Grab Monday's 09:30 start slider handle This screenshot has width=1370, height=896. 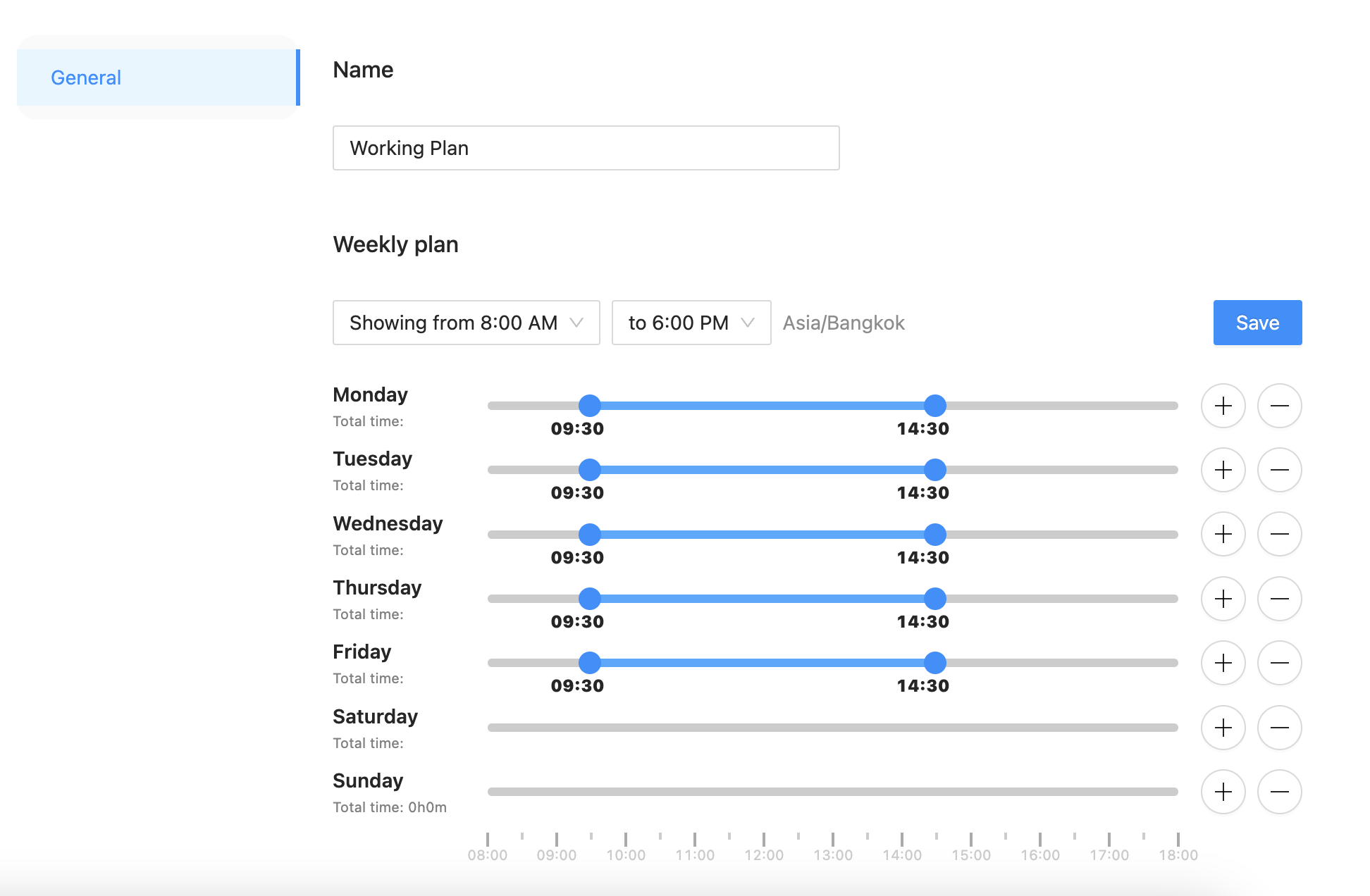(589, 406)
